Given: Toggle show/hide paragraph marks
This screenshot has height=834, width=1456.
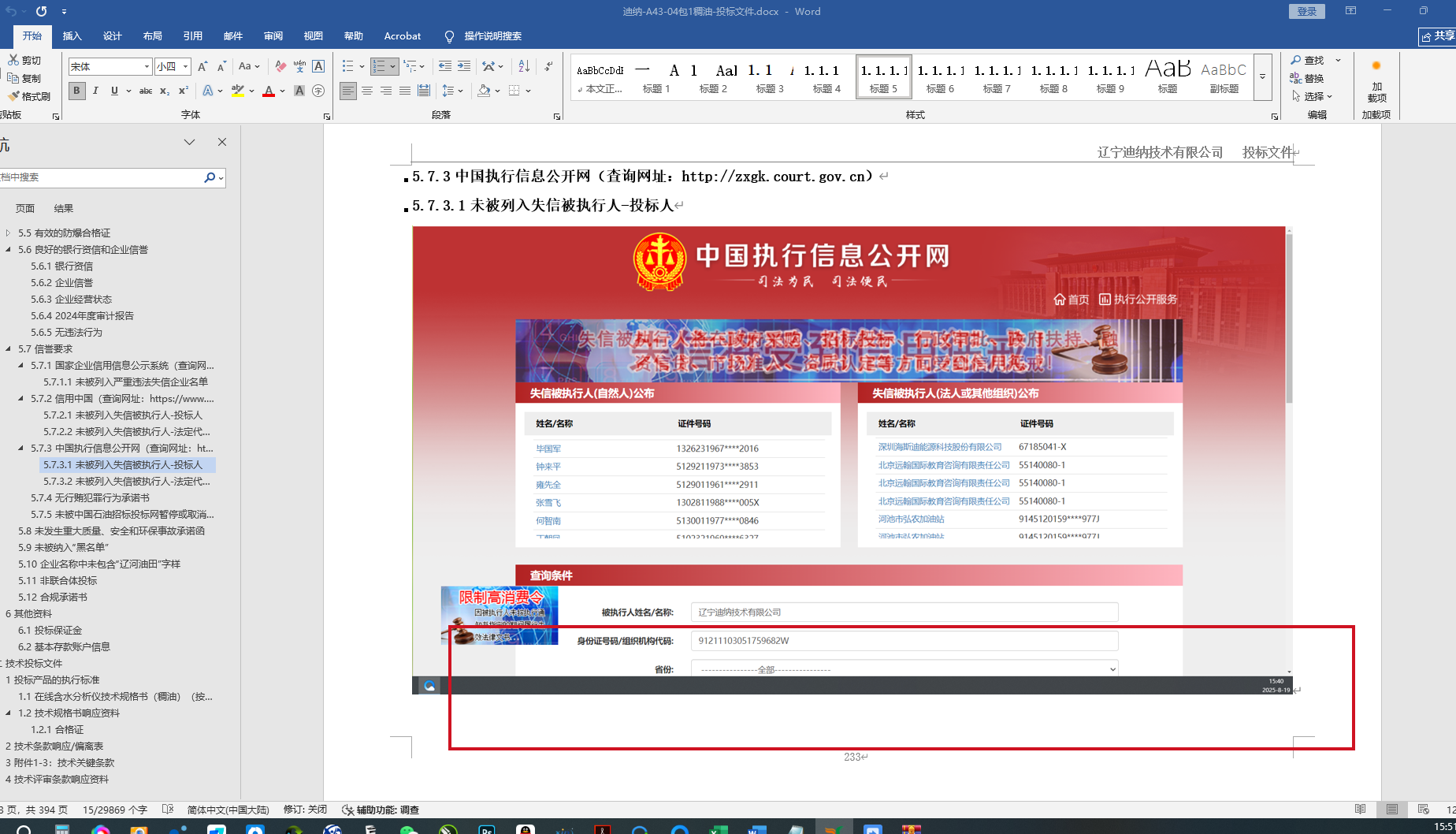Looking at the screenshot, I should pyautogui.click(x=549, y=67).
